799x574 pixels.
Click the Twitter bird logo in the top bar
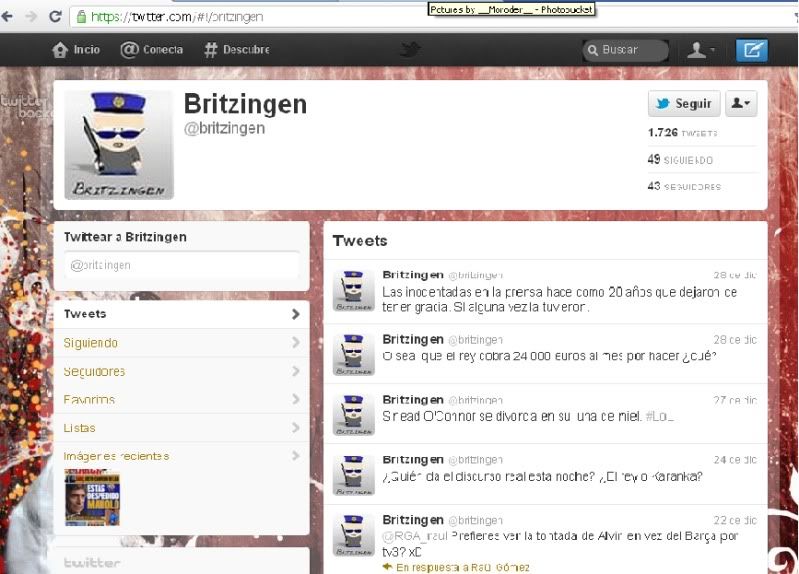tap(410, 49)
